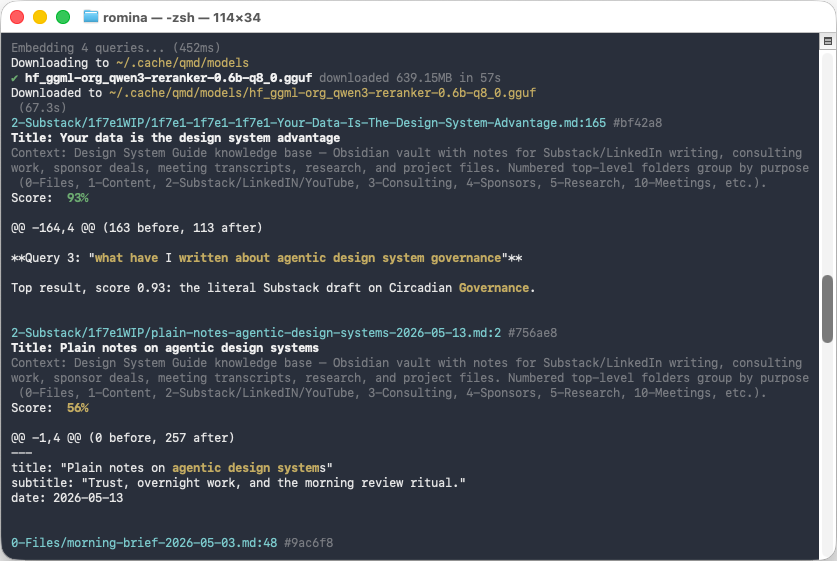
Task: Click the Query 3 line about agentic design governance
Action: 266,258
